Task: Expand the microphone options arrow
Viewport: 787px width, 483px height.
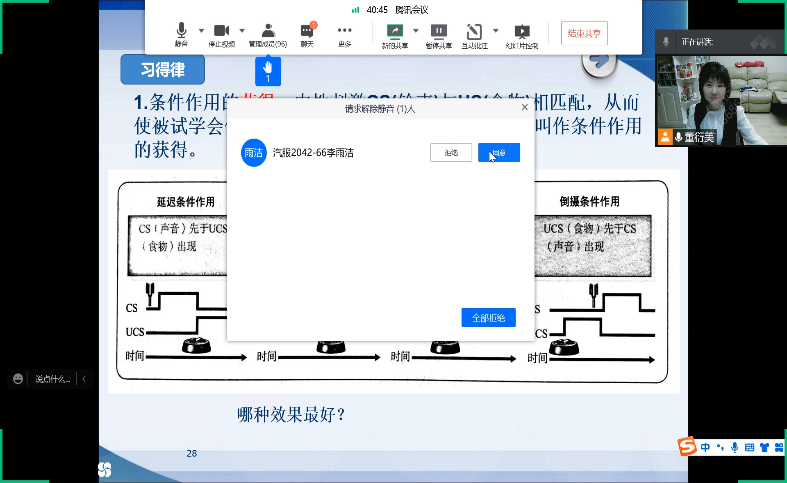Action: click(x=201, y=31)
